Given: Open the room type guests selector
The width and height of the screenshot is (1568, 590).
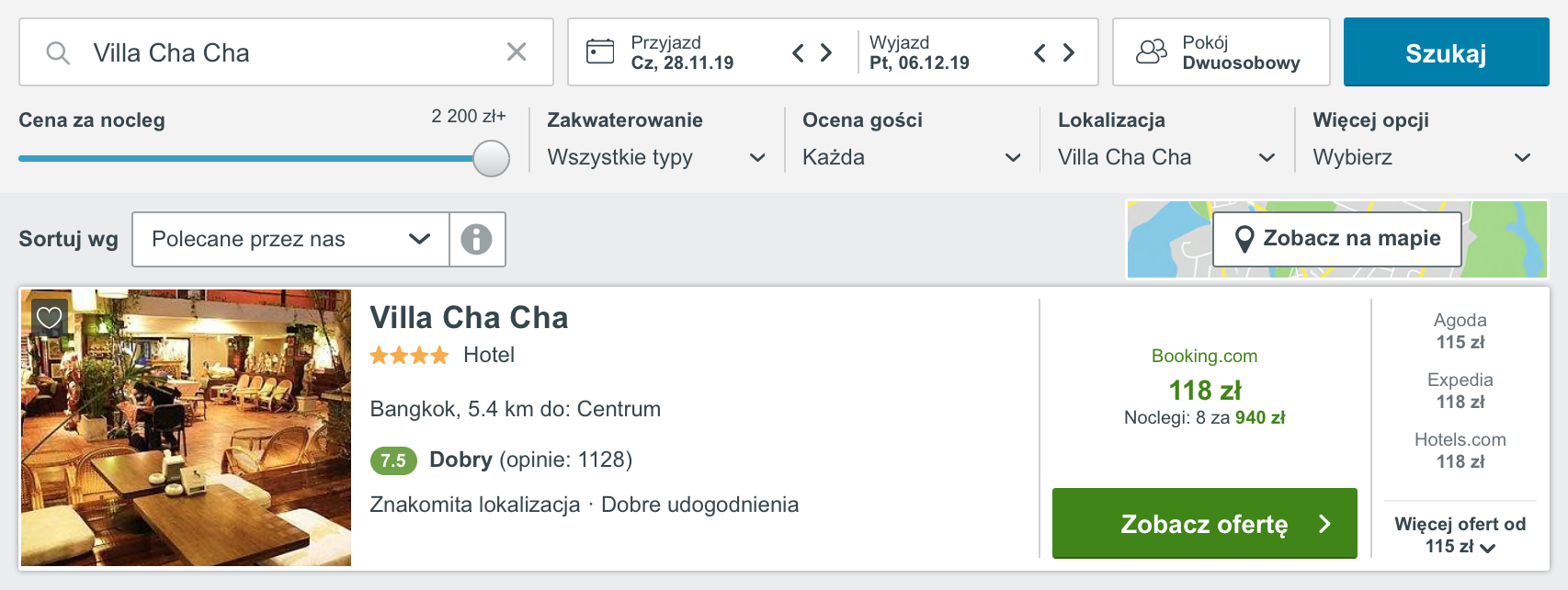Looking at the screenshot, I should coord(1221,52).
